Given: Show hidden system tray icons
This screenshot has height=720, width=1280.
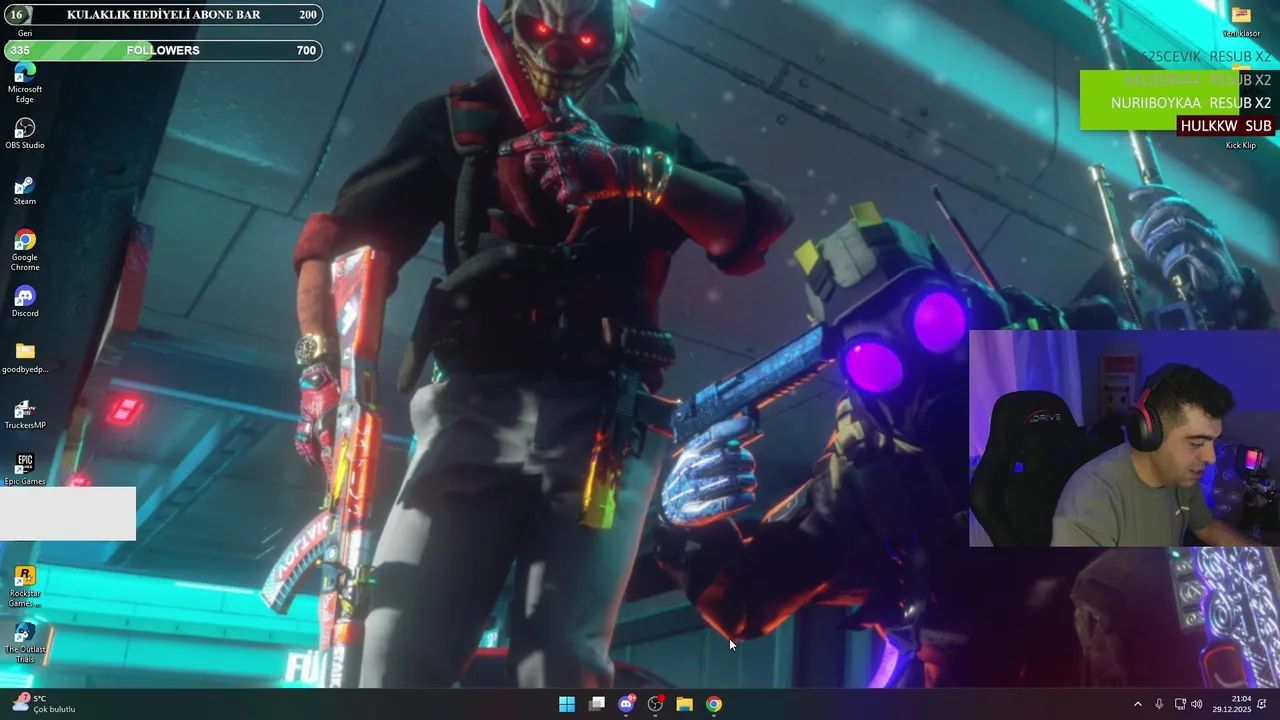Looking at the screenshot, I should (1137, 704).
